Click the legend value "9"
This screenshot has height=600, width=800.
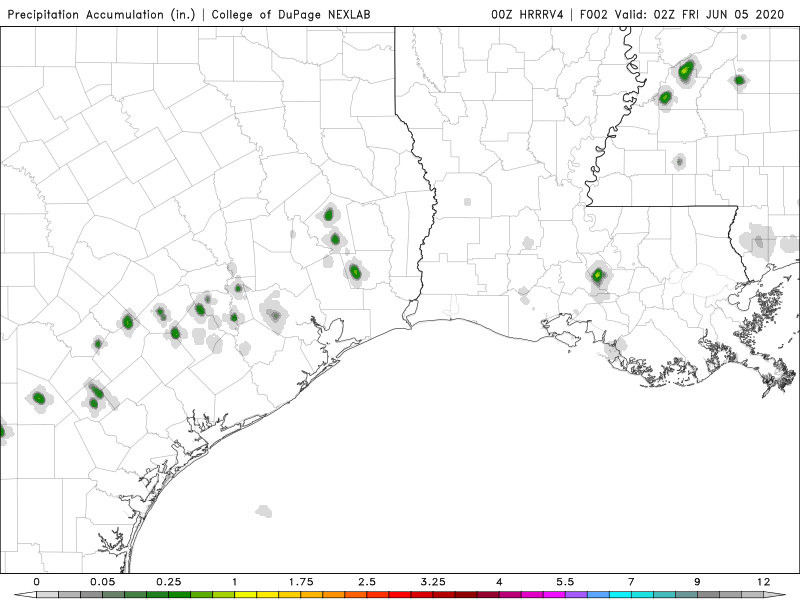pyautogui.click(x=697, y=582)
